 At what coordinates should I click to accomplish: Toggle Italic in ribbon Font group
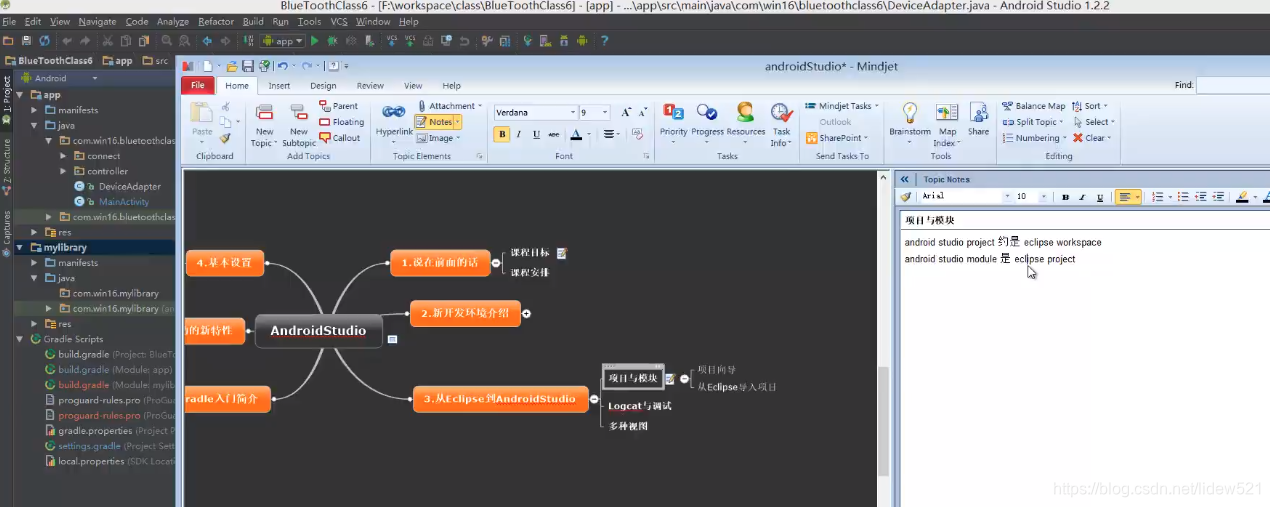519,134
